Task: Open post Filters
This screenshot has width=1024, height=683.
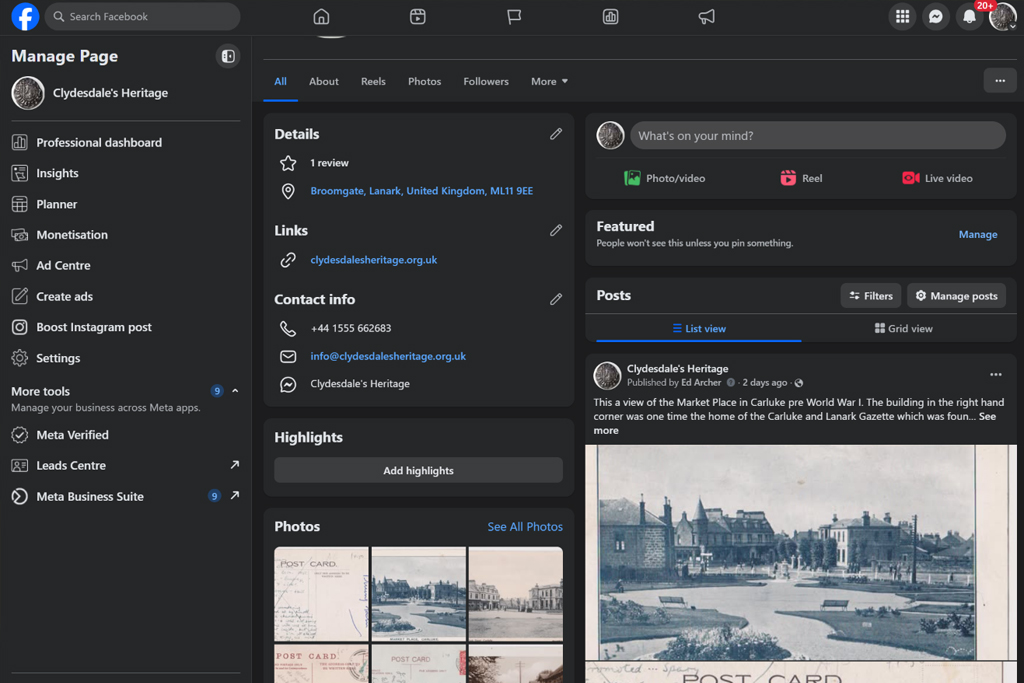Action: [871, 296]
